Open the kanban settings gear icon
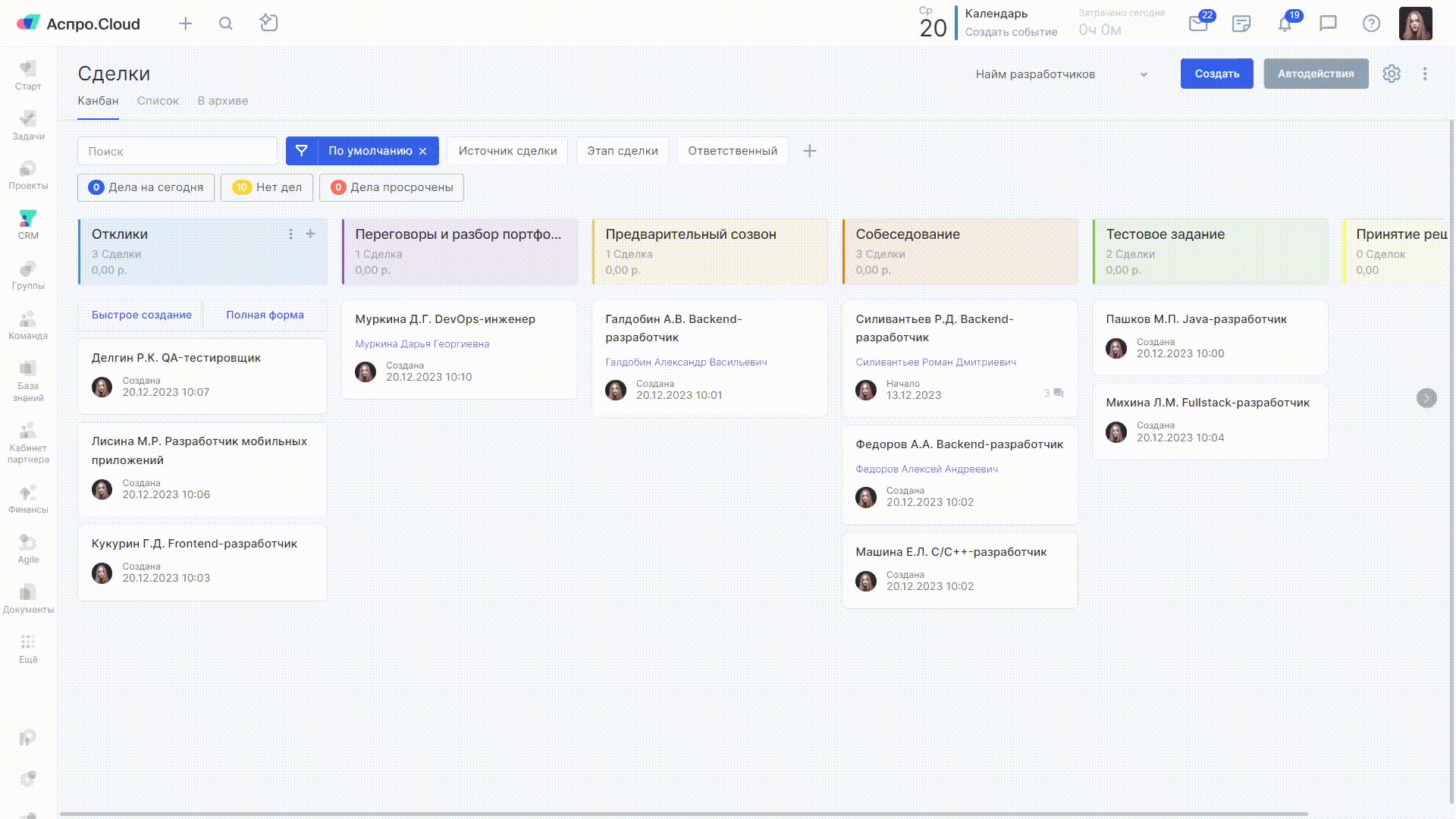 (x=1391, y=74)
